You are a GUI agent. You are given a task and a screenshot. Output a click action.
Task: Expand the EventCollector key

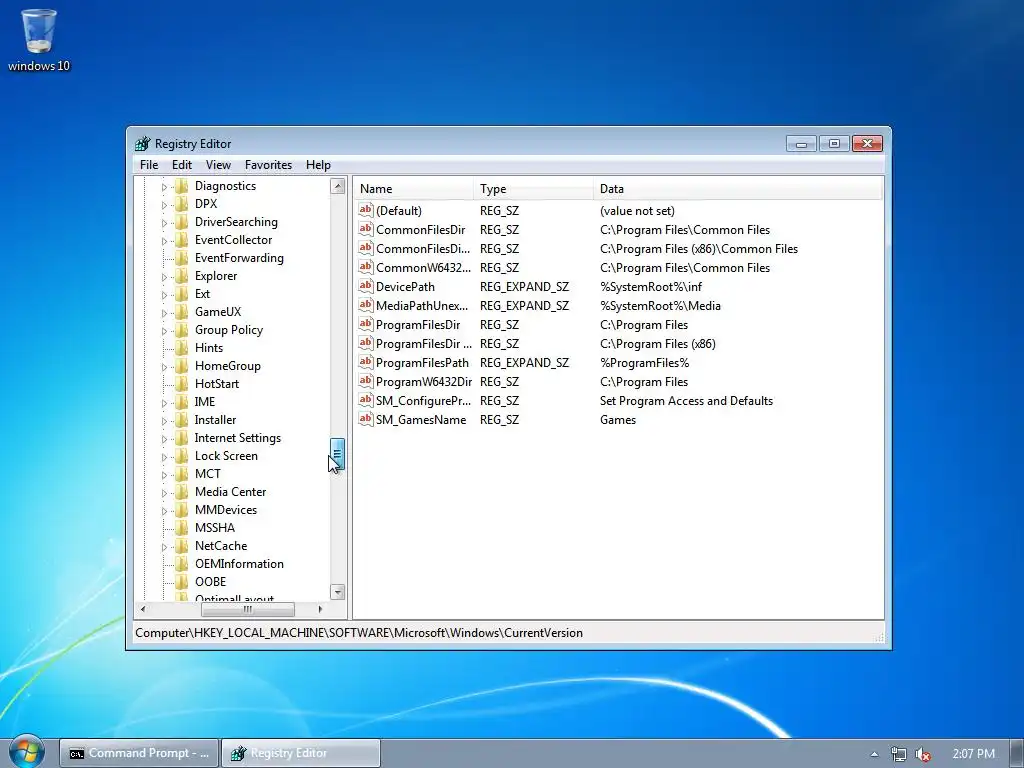tap(165, 241)
